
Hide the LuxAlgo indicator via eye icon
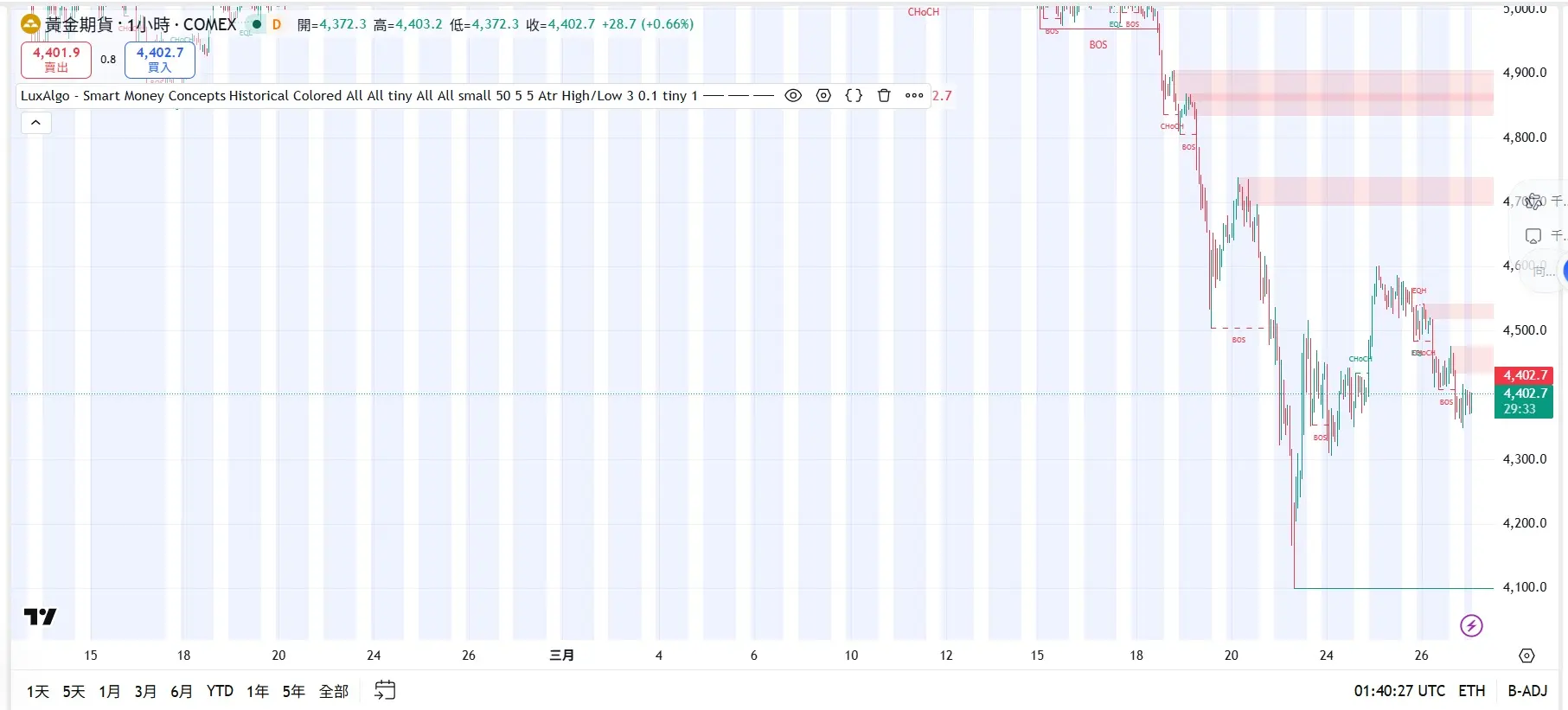[x=793, y=95]
